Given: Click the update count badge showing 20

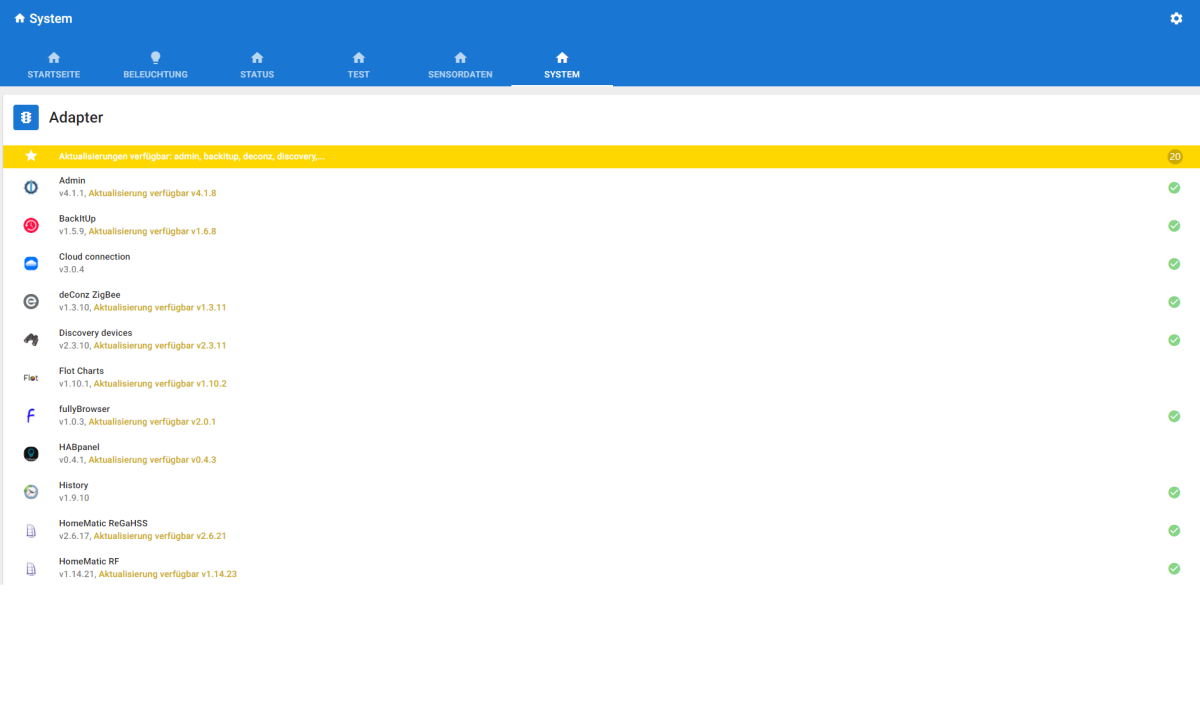Looking at the screenshot, I should [x=1174, y=157].
